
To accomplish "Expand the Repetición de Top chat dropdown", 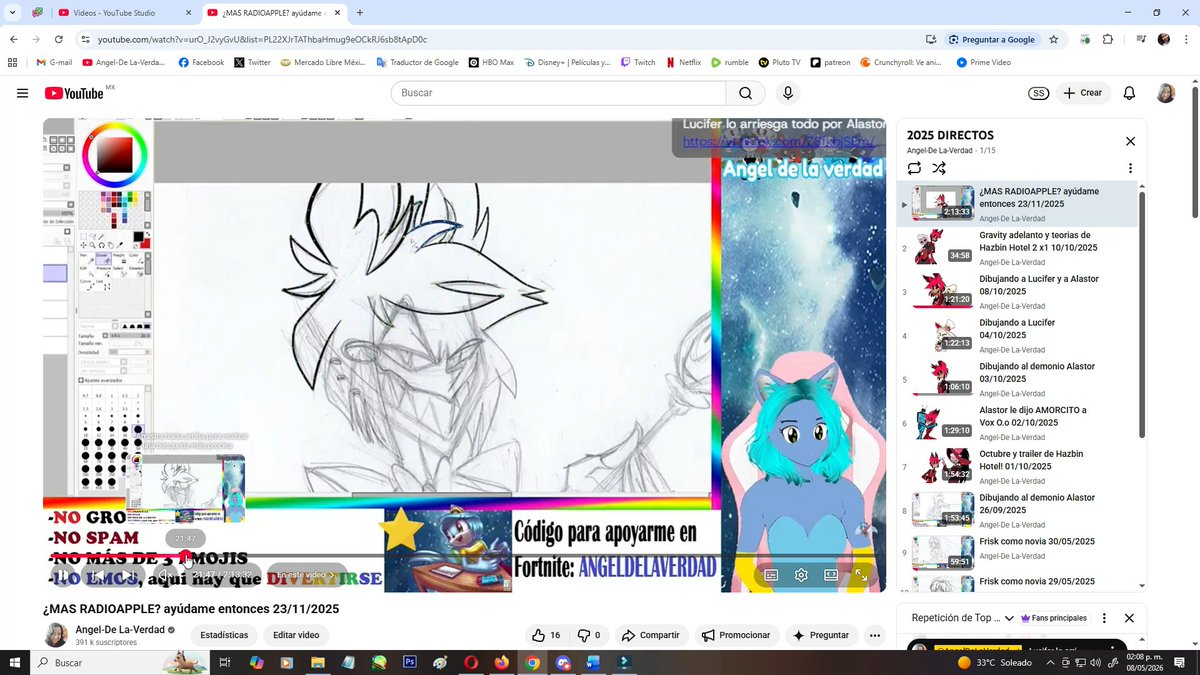I will click(963, 618).
